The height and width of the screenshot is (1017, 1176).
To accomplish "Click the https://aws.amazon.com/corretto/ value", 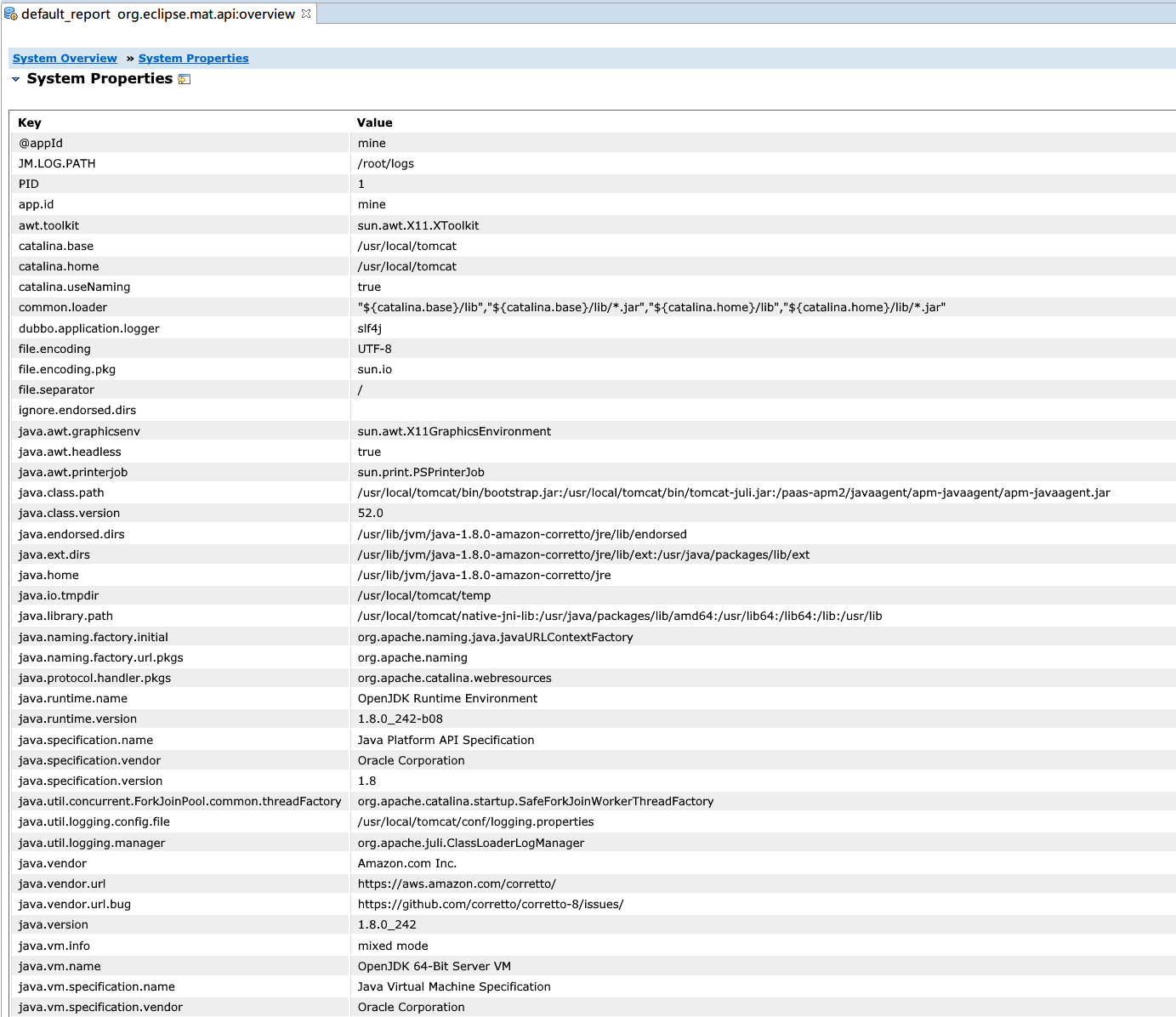I will 457,883.
